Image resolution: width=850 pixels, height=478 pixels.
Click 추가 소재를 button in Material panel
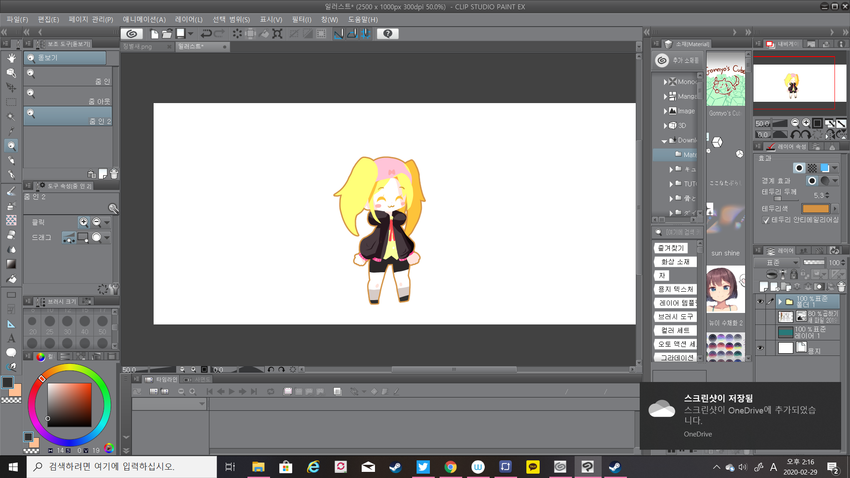coord(677,61)
